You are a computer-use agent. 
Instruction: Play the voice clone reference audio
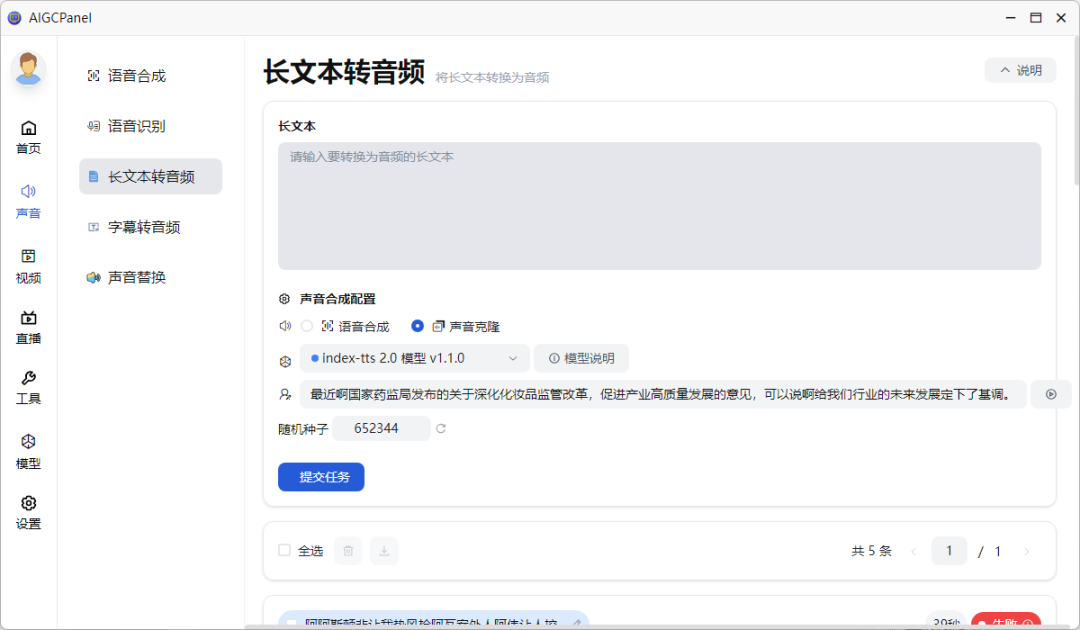coord(1050,394)
